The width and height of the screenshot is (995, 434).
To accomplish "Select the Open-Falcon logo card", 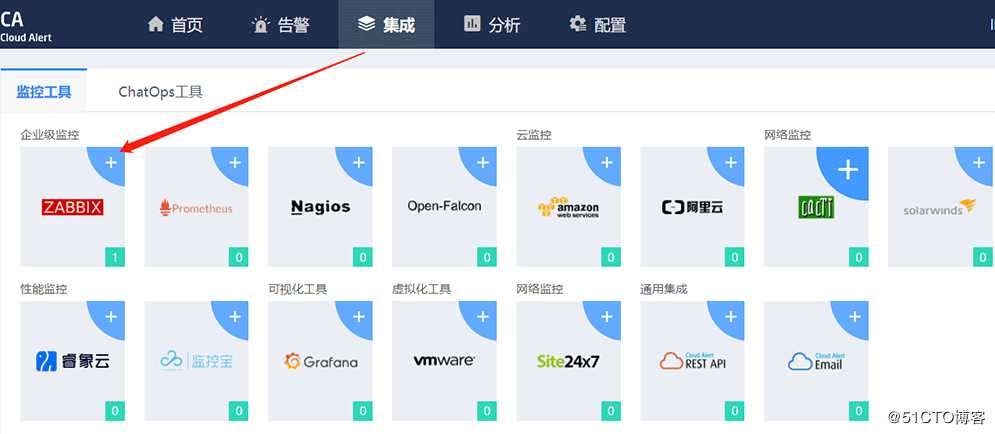I will pos(444,206).
